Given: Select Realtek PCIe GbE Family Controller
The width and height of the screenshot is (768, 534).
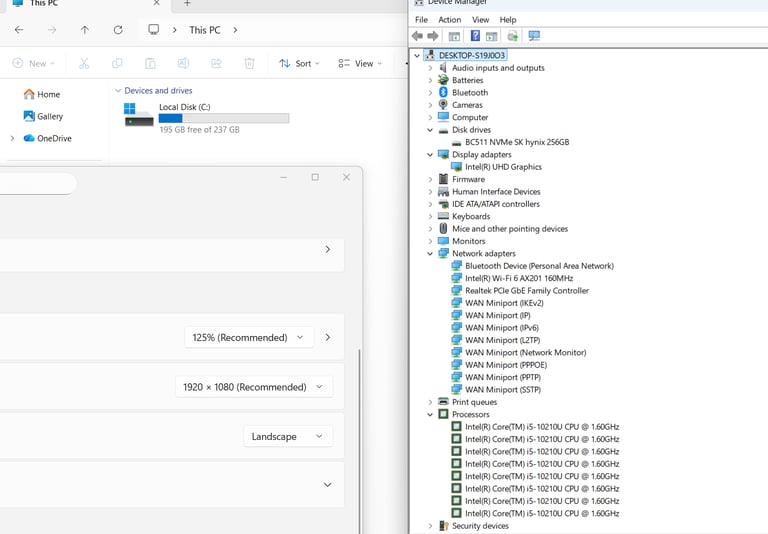Looking at the screenshot, I should click(x=527, y=291).
